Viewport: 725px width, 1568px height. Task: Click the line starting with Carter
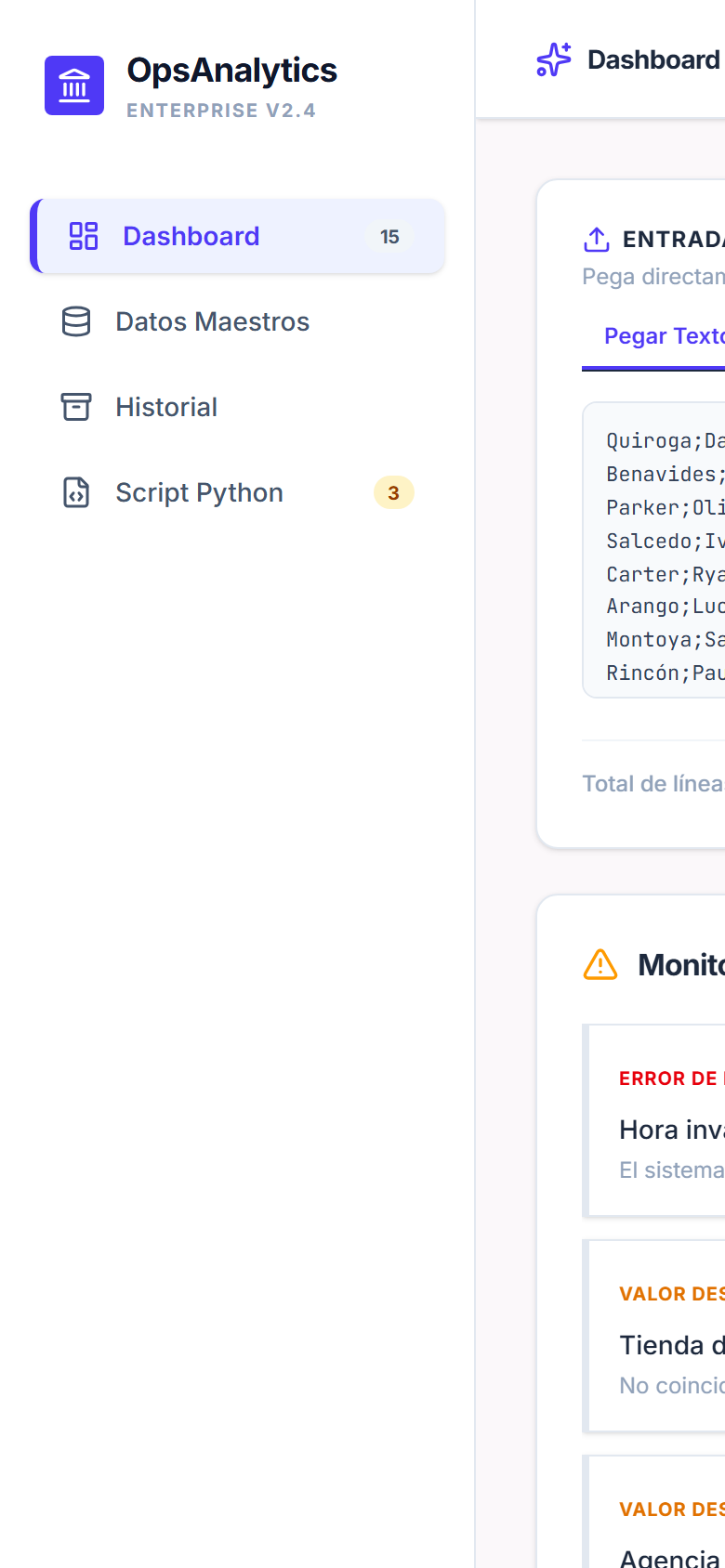coord(666,575)
